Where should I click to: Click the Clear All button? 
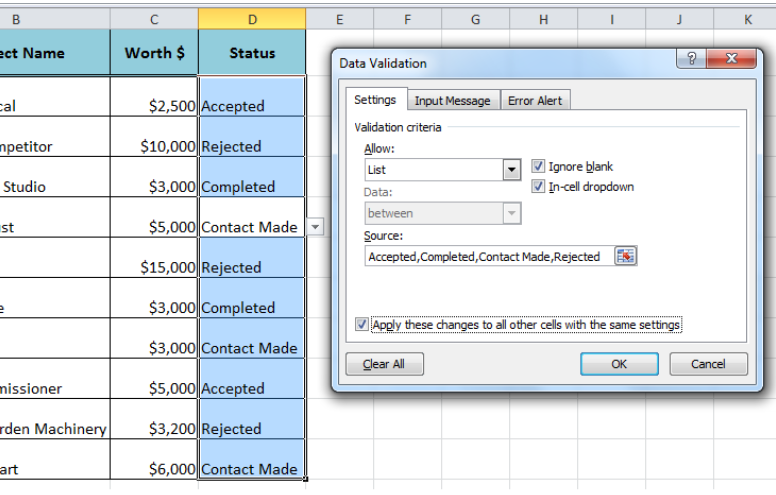(384, 364)
